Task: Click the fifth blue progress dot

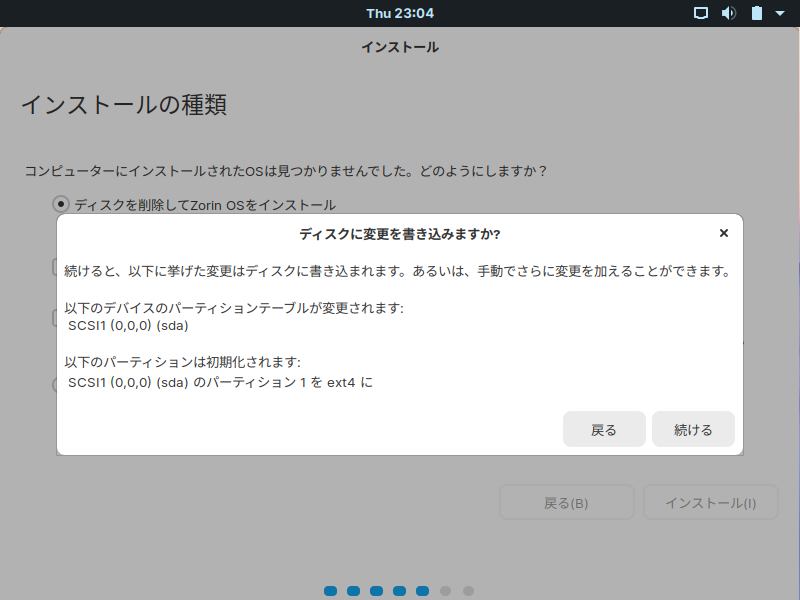Action: [x=422, y=591]
